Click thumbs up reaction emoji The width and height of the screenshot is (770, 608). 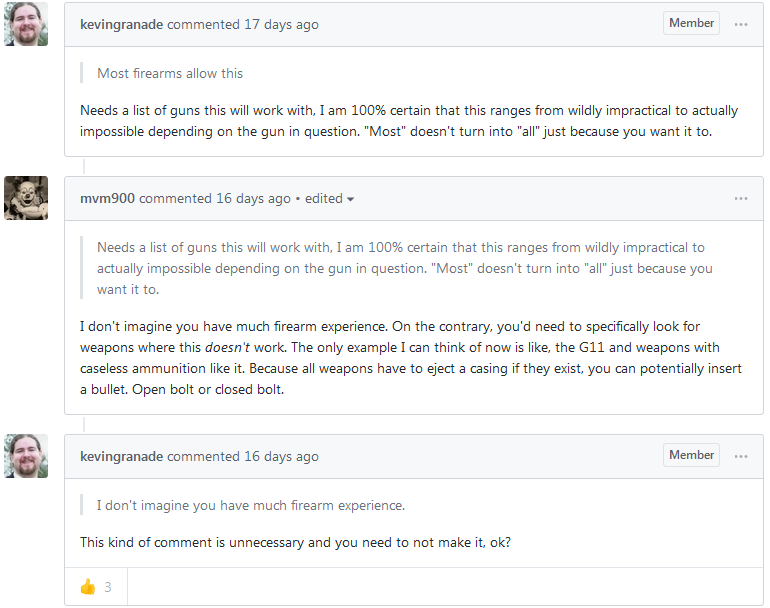pyautogui.click(x=88, y=587)
